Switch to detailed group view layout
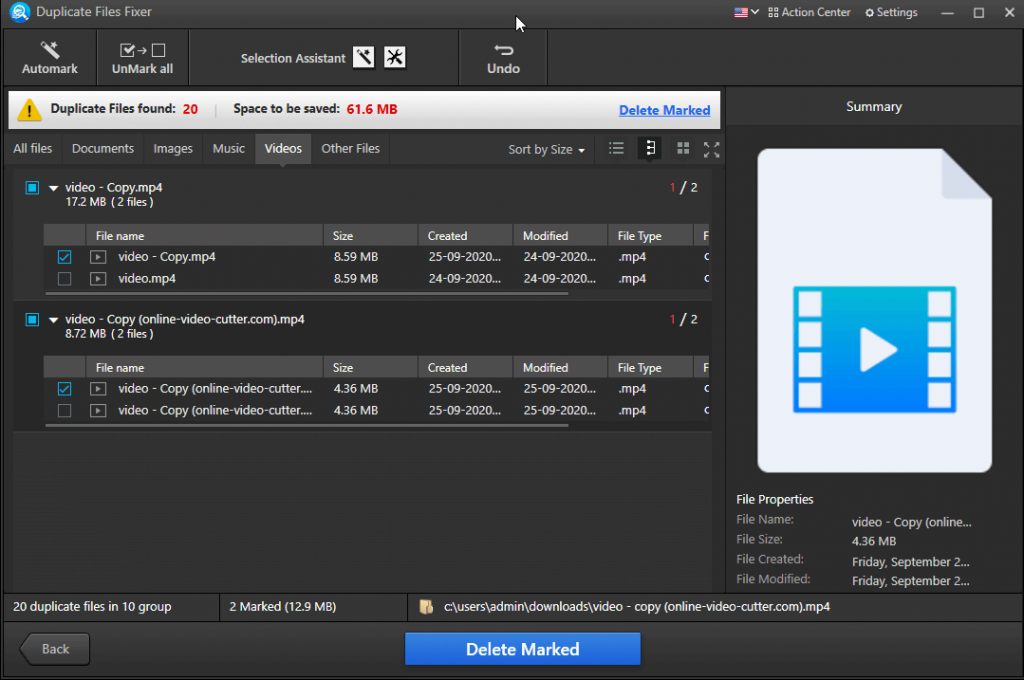 (x=649, y=148)
